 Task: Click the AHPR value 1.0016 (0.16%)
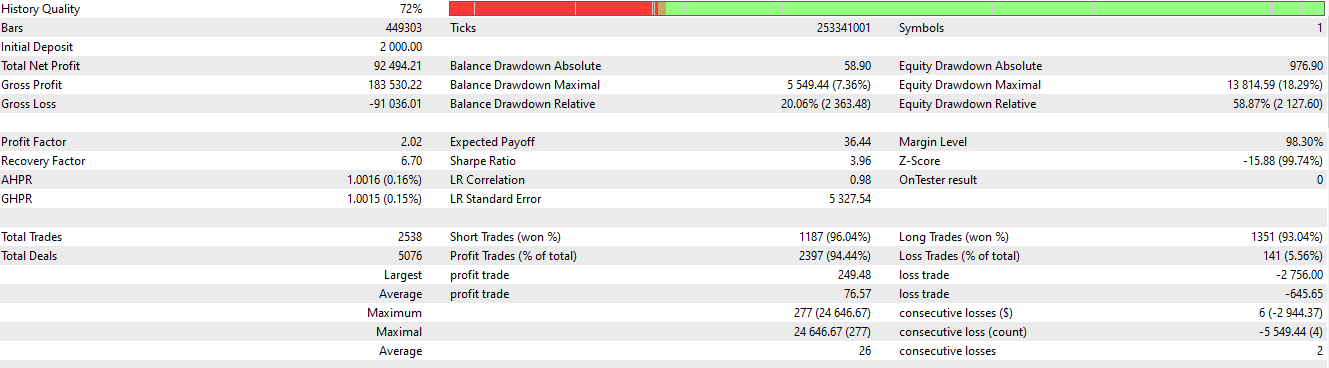point(385,180)
